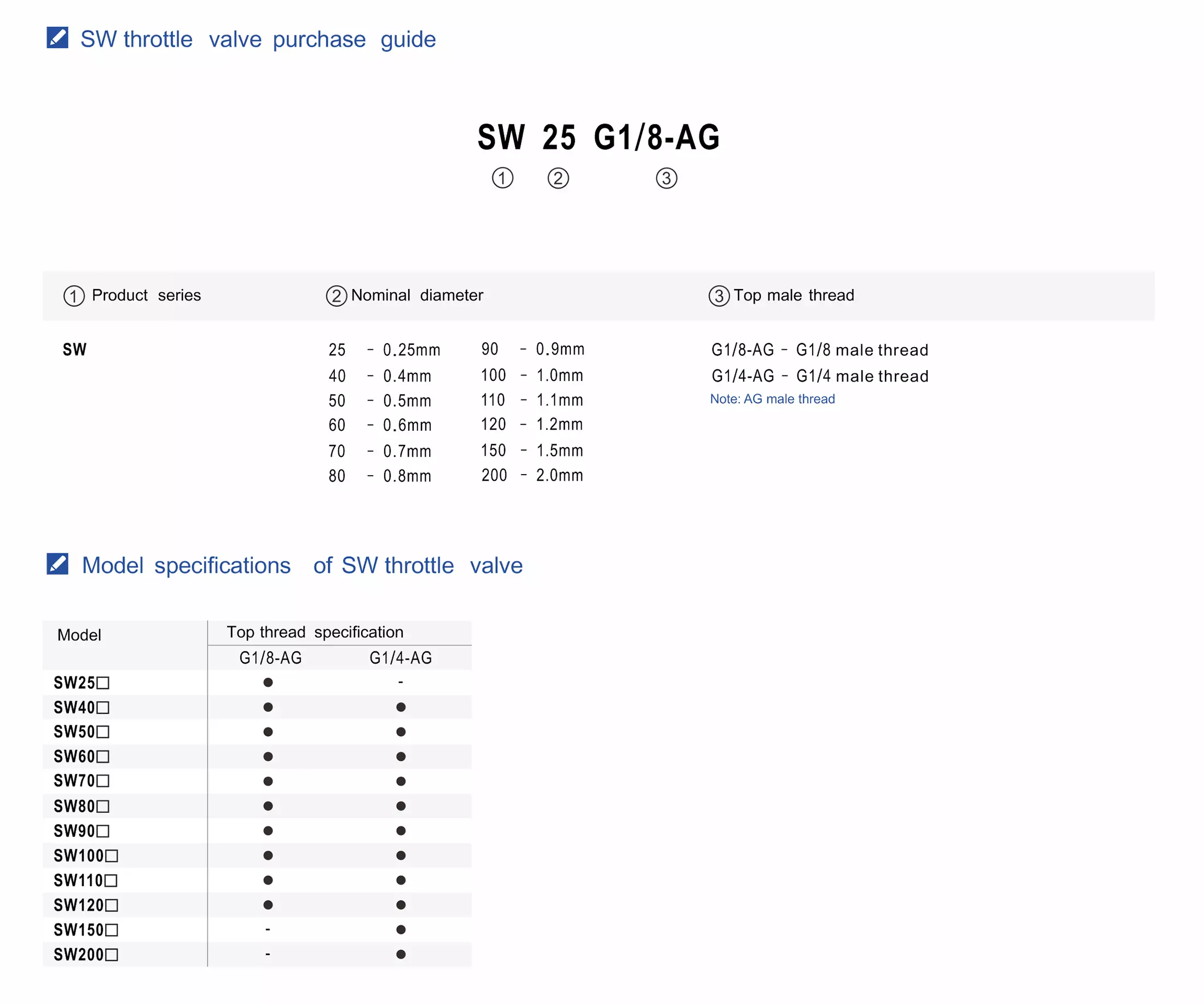Click the SW throttle valve purchase guide title
1204x1005 pixels.
258,39
